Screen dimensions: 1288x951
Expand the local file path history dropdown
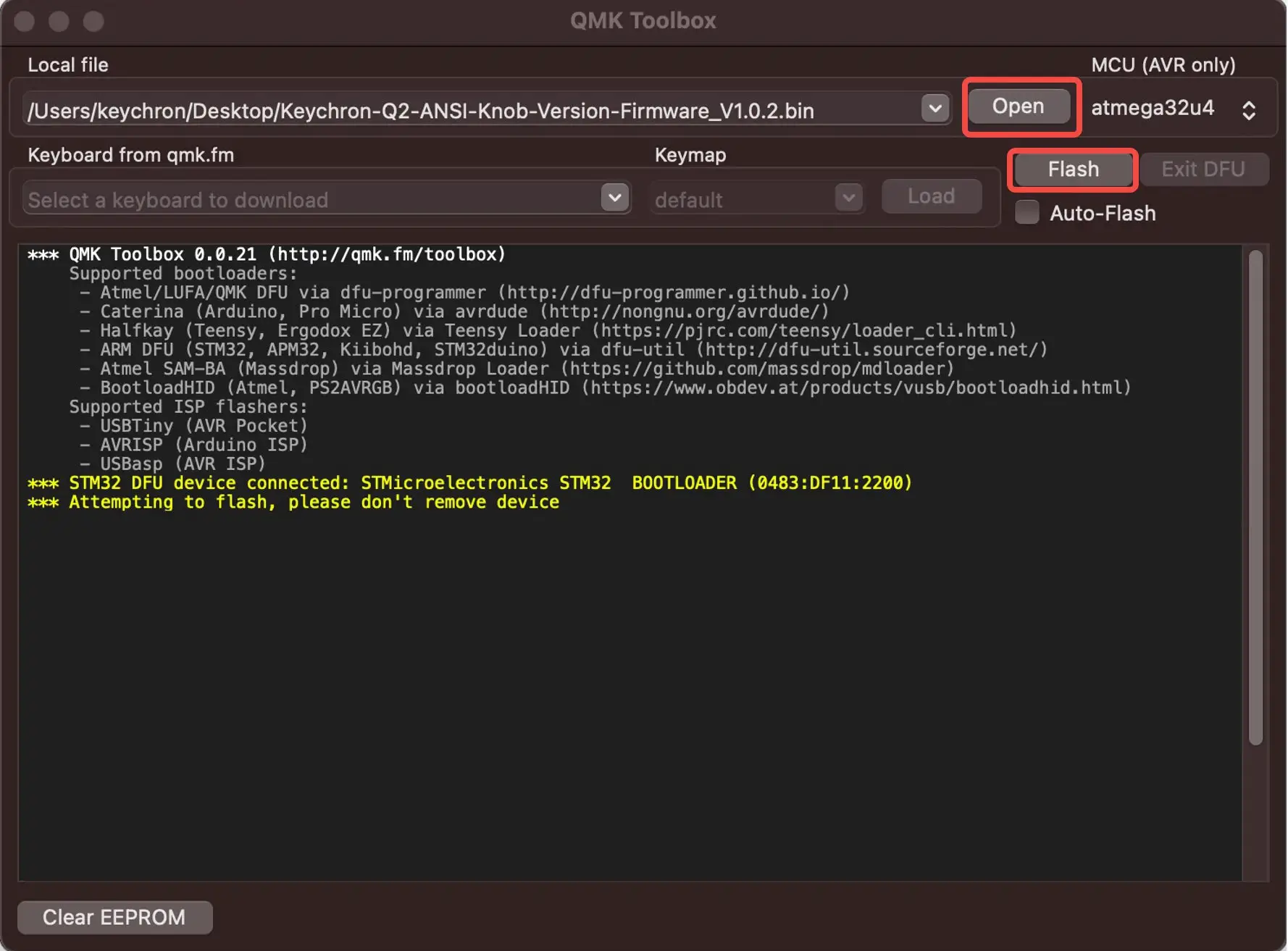[x=935, y=109]
